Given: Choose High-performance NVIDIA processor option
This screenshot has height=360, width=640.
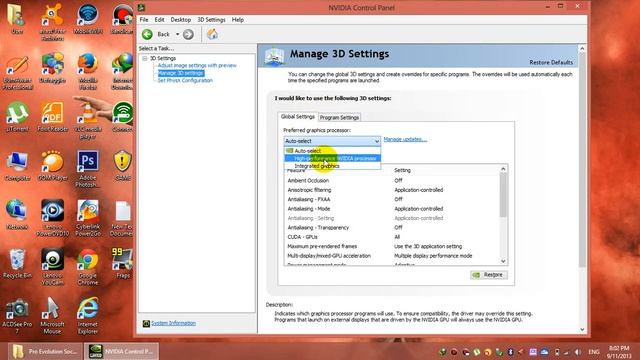Looking at the screenshot, I should pos(332,158).
